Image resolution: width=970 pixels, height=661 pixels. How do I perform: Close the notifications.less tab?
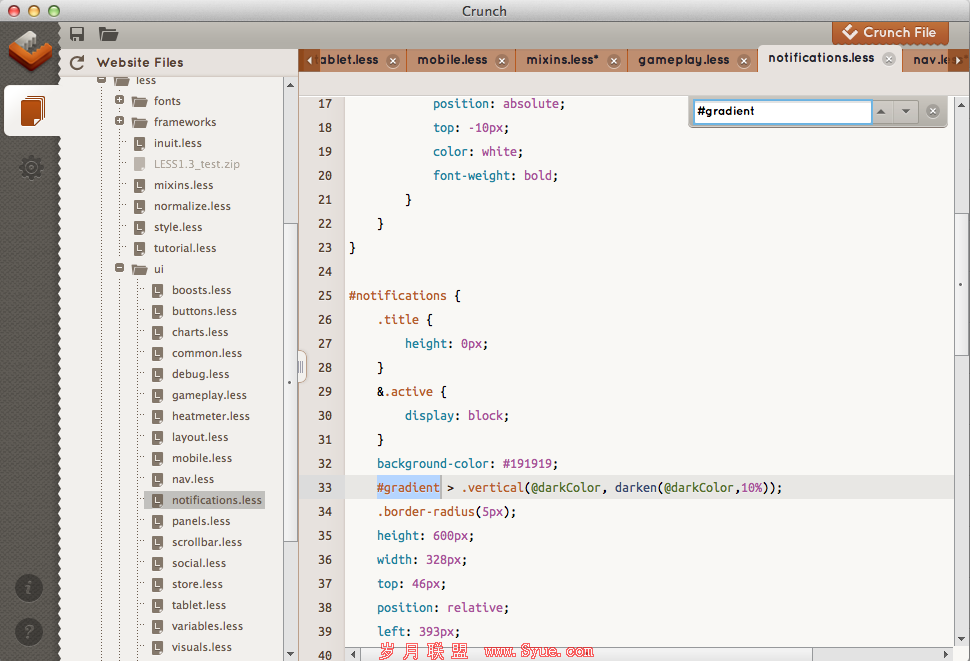(889, 59)
